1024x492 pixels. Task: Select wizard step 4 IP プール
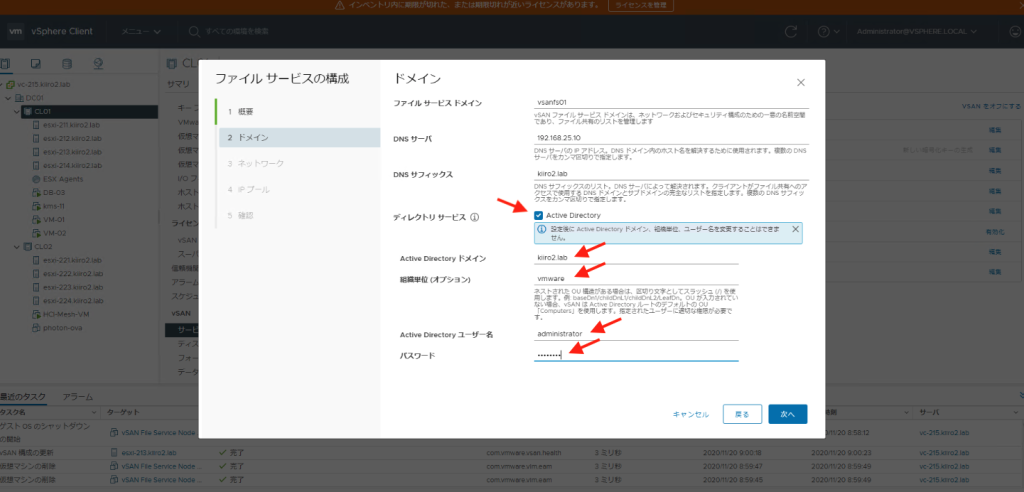click(298, 189)
